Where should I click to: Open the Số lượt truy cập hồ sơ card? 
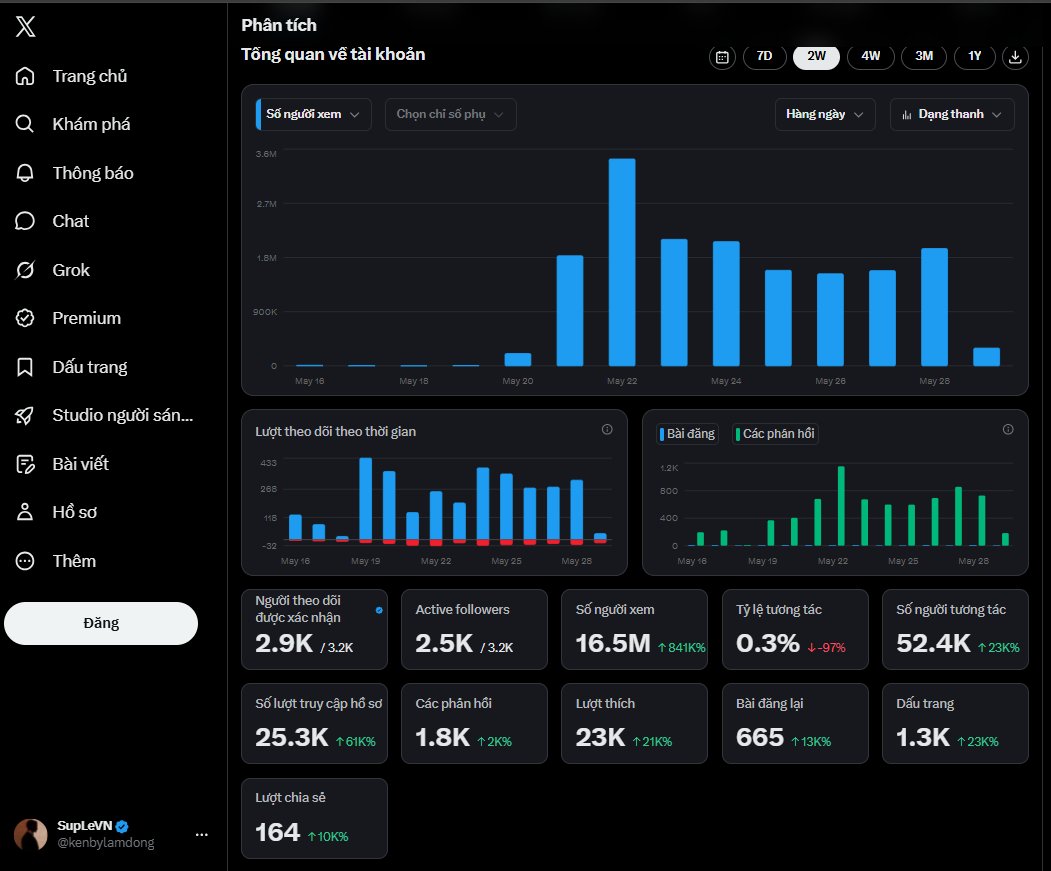314,723
